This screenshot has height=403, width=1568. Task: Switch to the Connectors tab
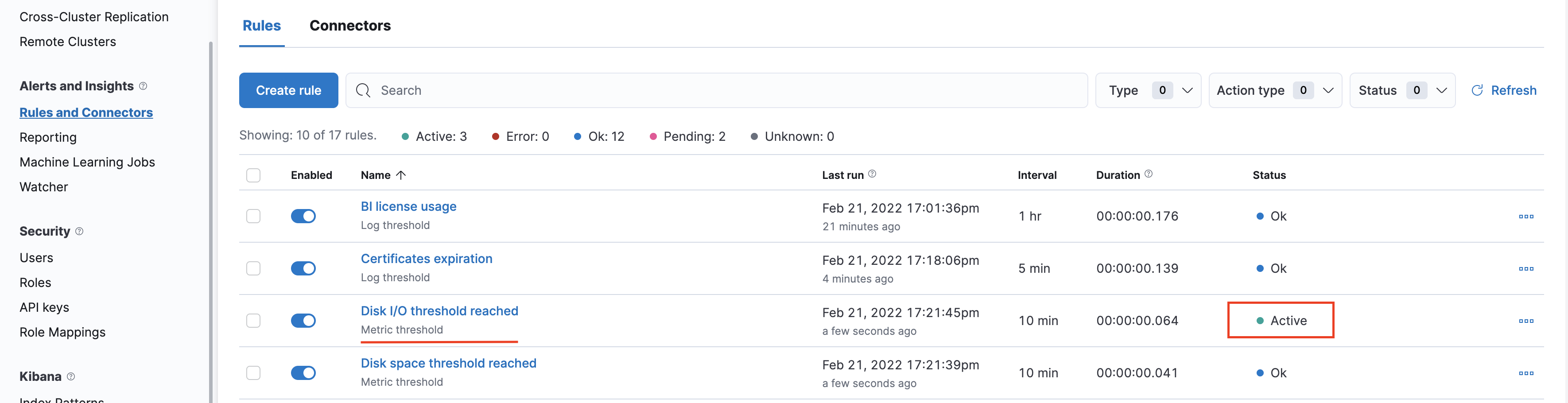coord(350,26)
